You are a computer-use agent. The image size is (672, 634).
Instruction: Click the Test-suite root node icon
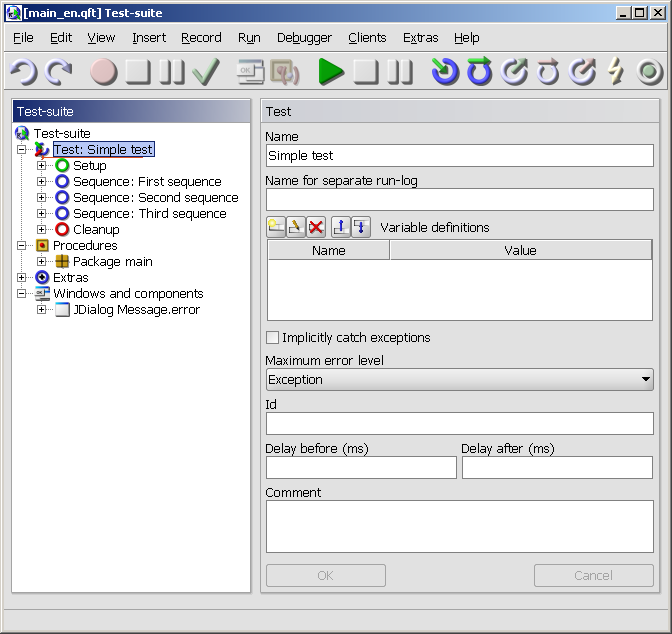pos(22,133)
